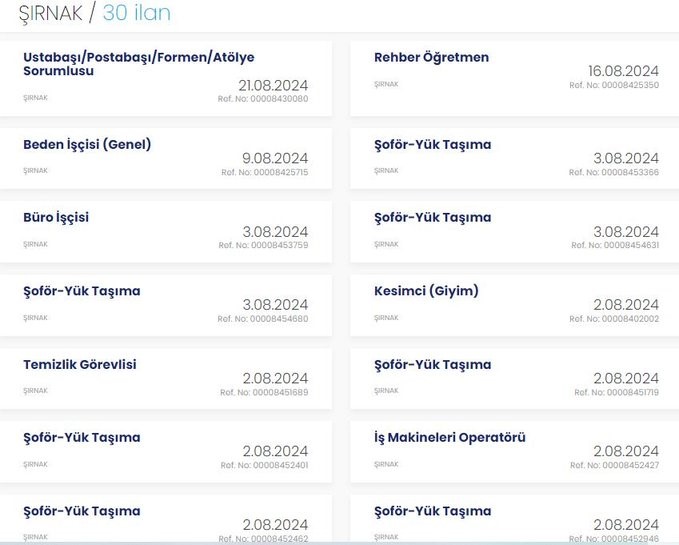Click Ref. No: 00008402002 on Kesimci card
The image size is (679, 545).
tap(614, 319)
